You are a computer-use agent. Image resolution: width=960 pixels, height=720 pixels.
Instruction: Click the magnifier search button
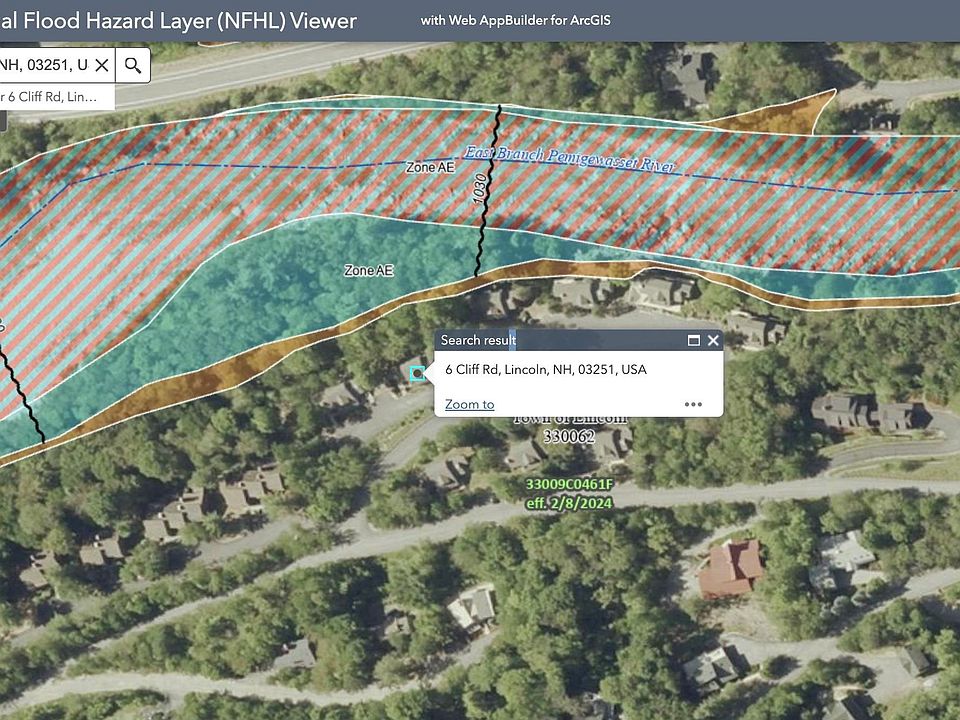[x=132, y=66]
